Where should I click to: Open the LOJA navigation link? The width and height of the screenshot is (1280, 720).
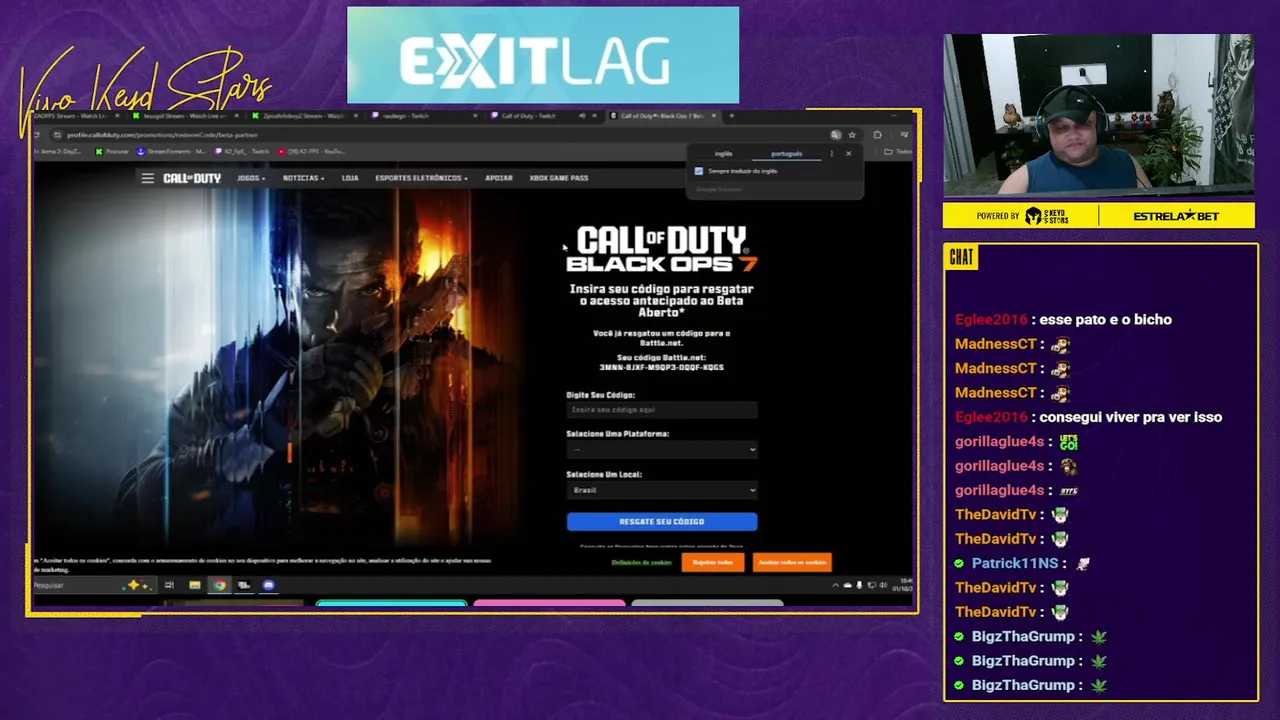pyautogui.click(x=350, y=178)
